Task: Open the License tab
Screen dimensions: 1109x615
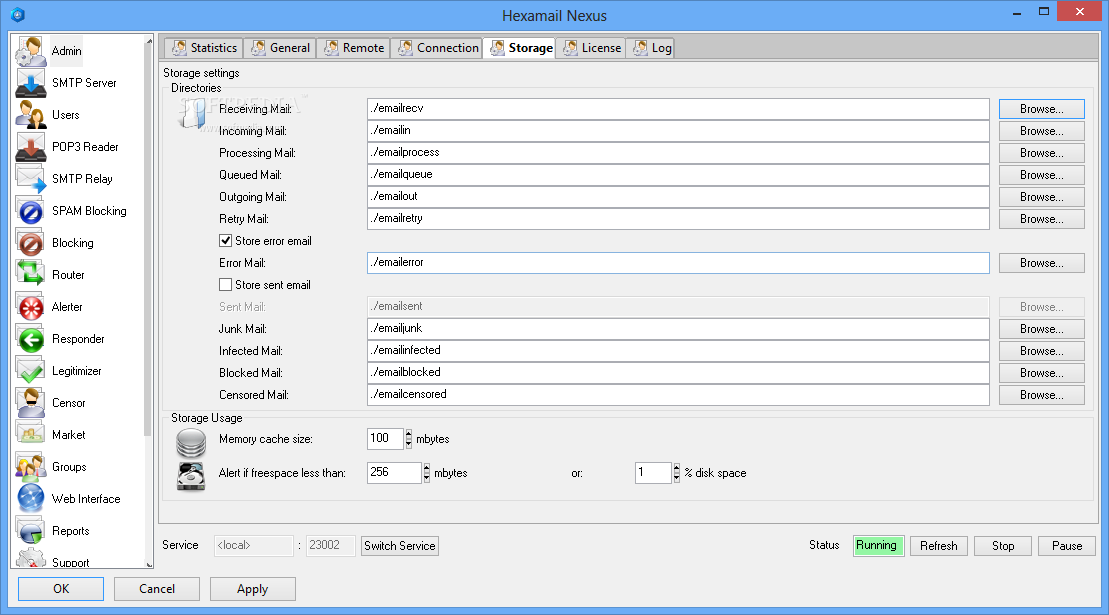Action: point(591,48)
